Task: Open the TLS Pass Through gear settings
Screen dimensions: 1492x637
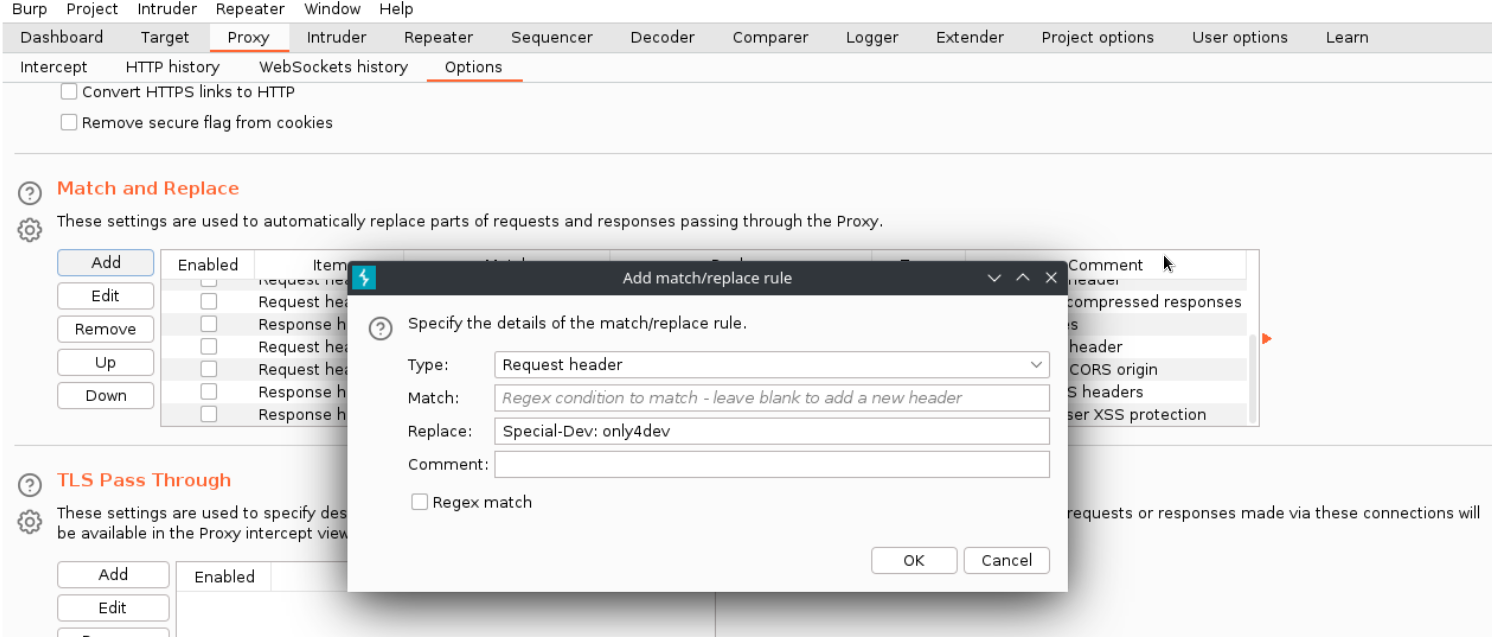Action: [x=30, y=522]
